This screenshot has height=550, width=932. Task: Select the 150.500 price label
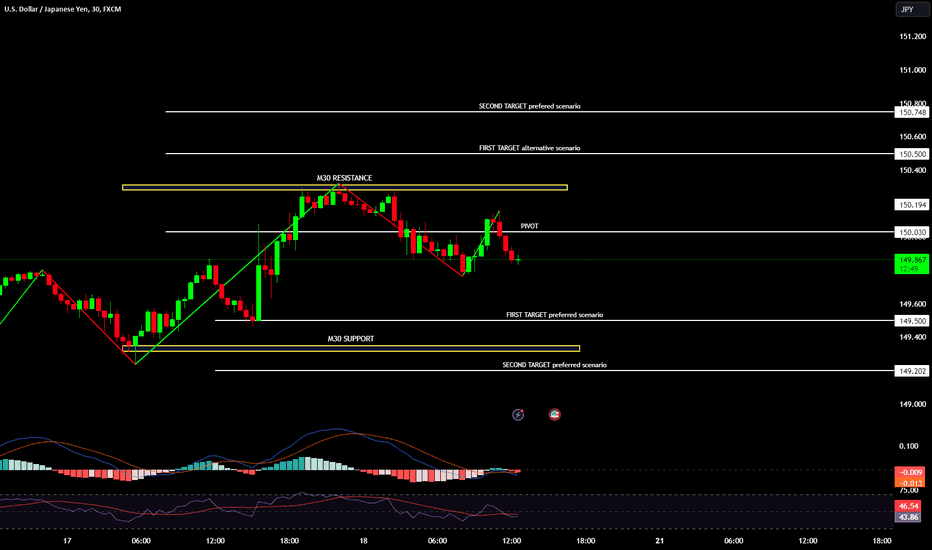912,154
